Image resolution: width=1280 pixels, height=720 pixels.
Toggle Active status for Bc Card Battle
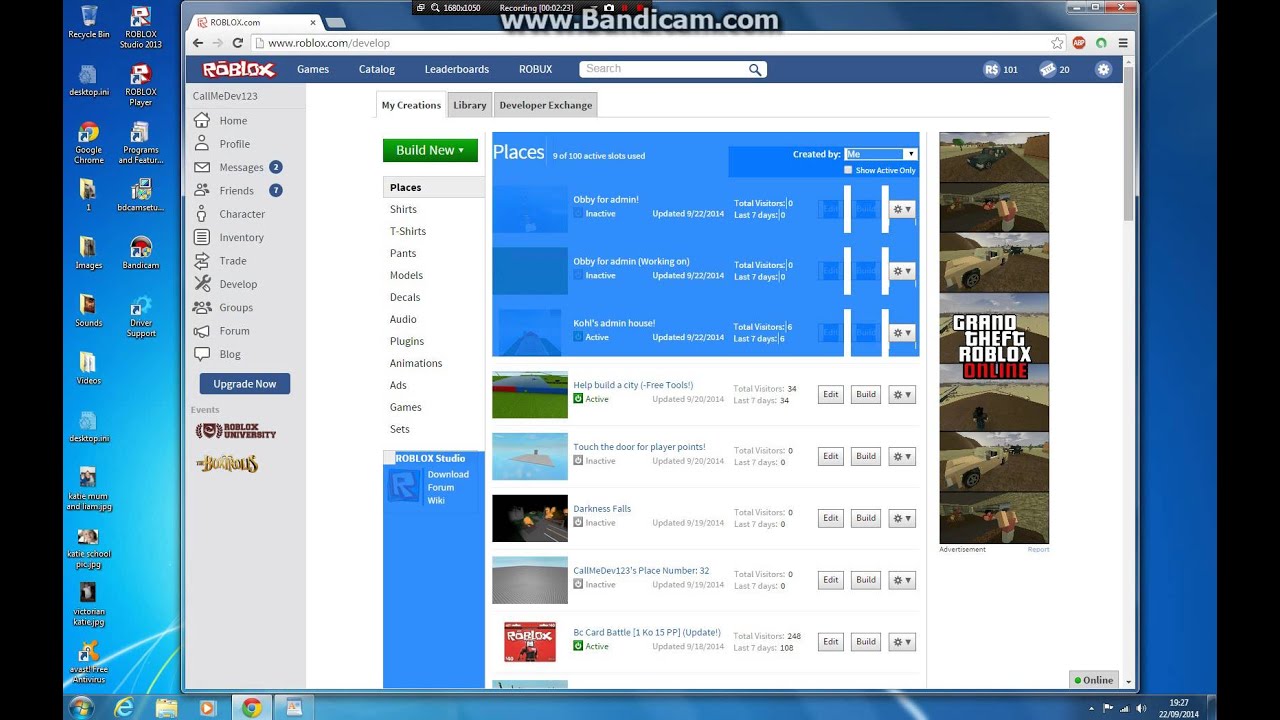pyautogui.click(x=578, y=646)
